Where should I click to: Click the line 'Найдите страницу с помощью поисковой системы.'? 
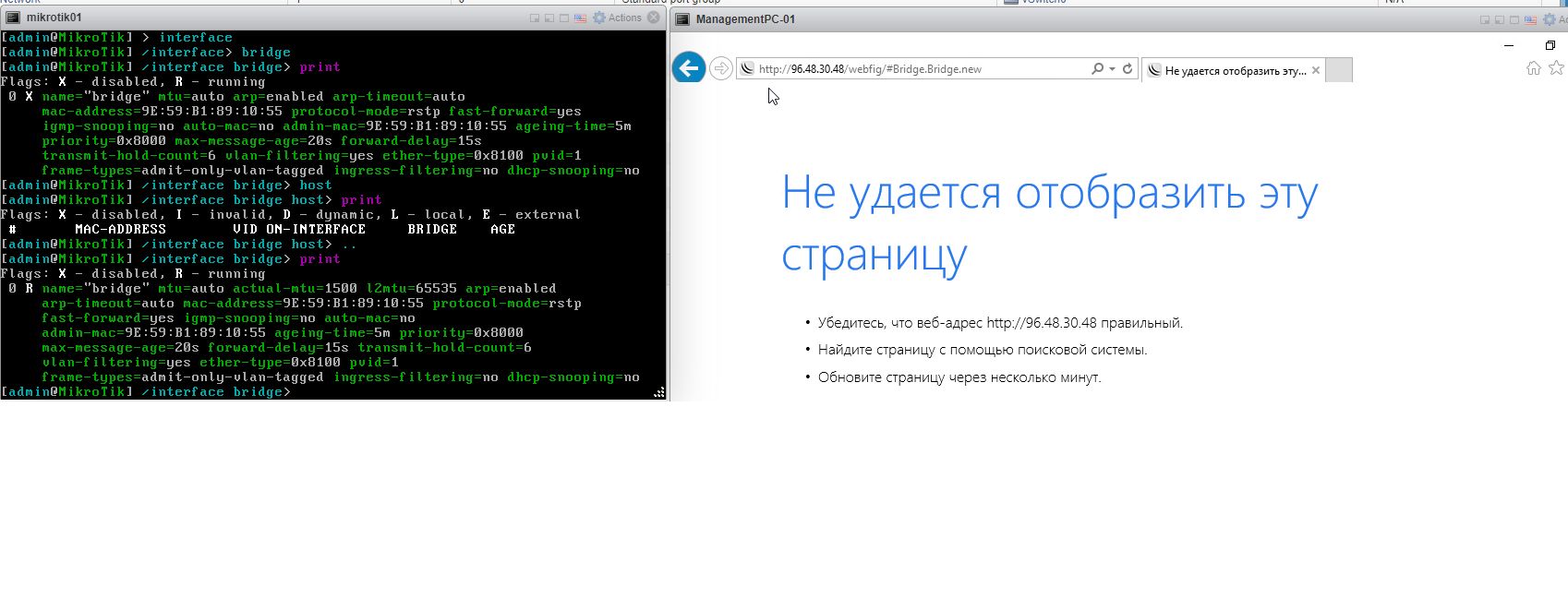[983, 350]
